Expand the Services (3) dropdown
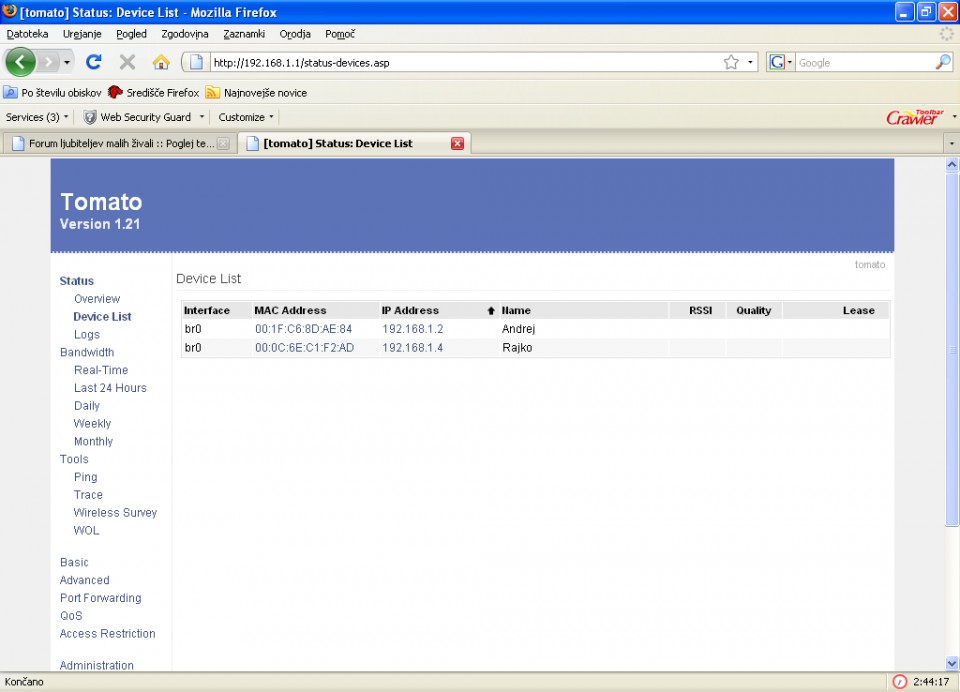 coord(37,117)
